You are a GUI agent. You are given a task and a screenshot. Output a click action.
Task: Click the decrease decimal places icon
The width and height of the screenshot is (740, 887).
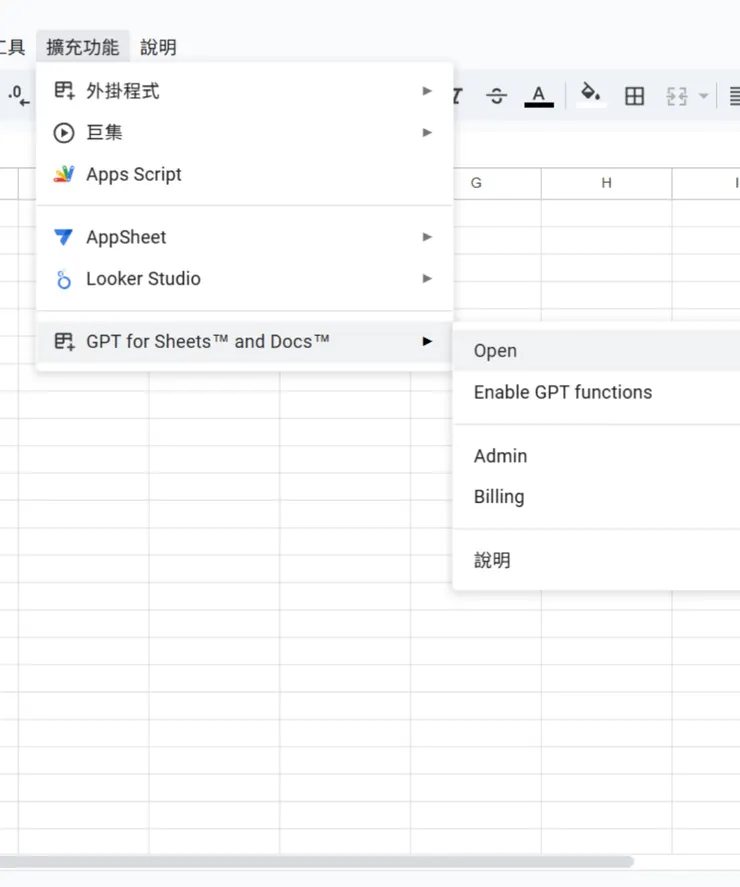19,96
